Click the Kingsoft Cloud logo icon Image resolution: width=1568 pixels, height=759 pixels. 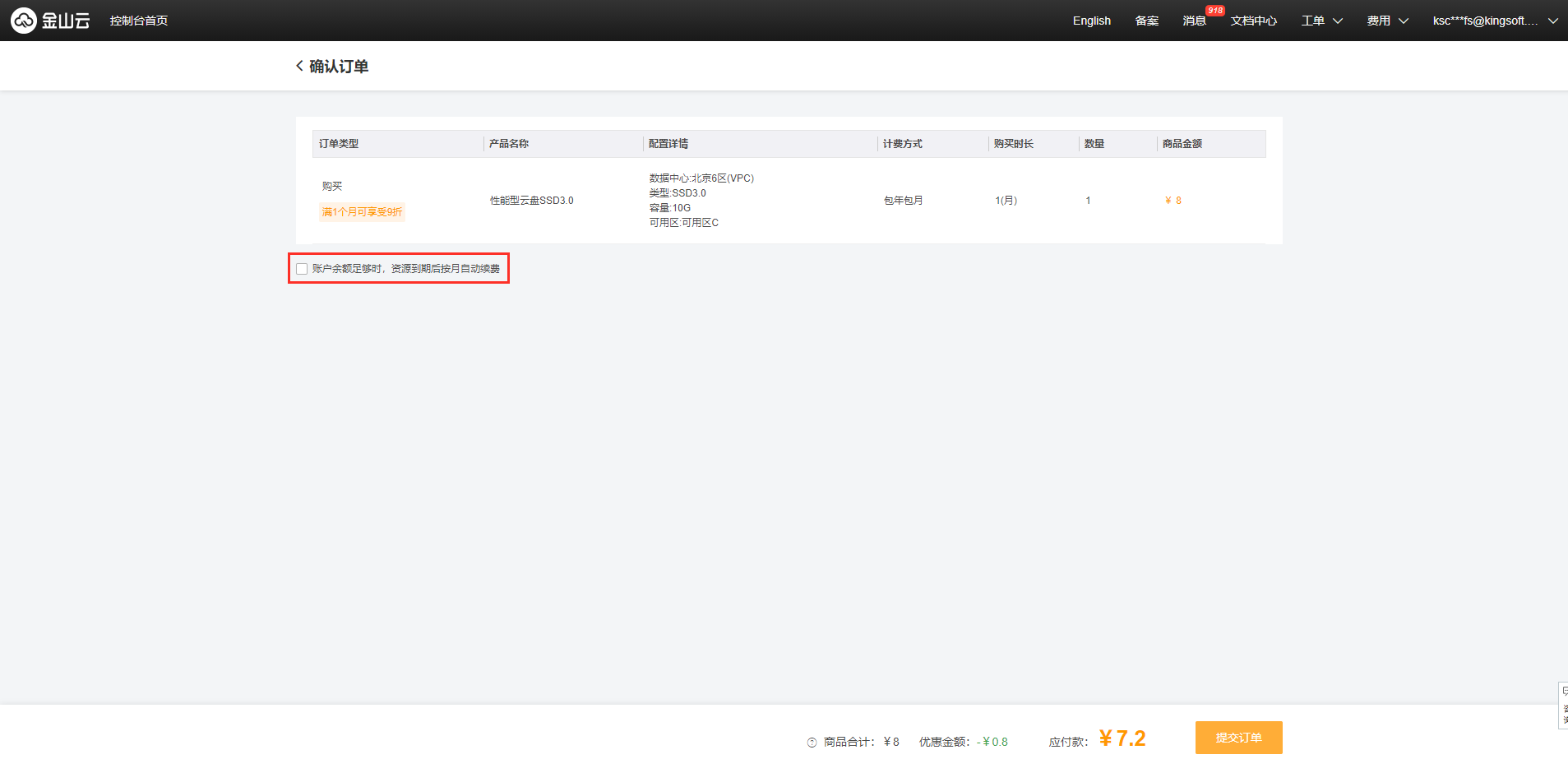(24, 21)
